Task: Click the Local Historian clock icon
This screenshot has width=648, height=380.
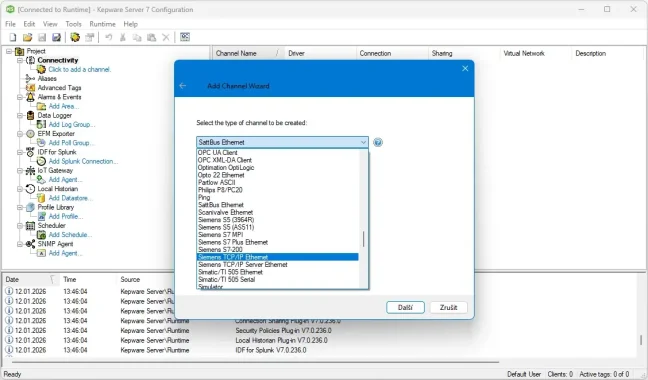Action: click(x=30, y=189)
